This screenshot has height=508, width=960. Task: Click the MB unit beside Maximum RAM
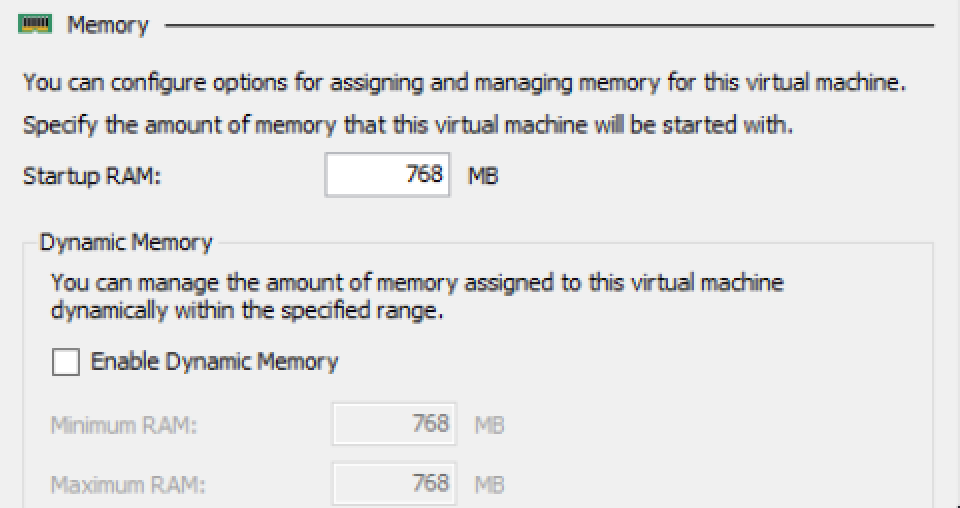click(x=489, y=485)
